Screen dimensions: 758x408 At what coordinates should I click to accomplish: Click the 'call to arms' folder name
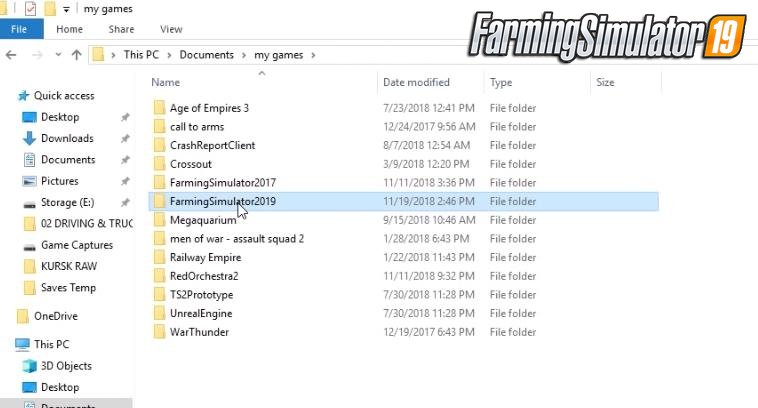point(197,127)
